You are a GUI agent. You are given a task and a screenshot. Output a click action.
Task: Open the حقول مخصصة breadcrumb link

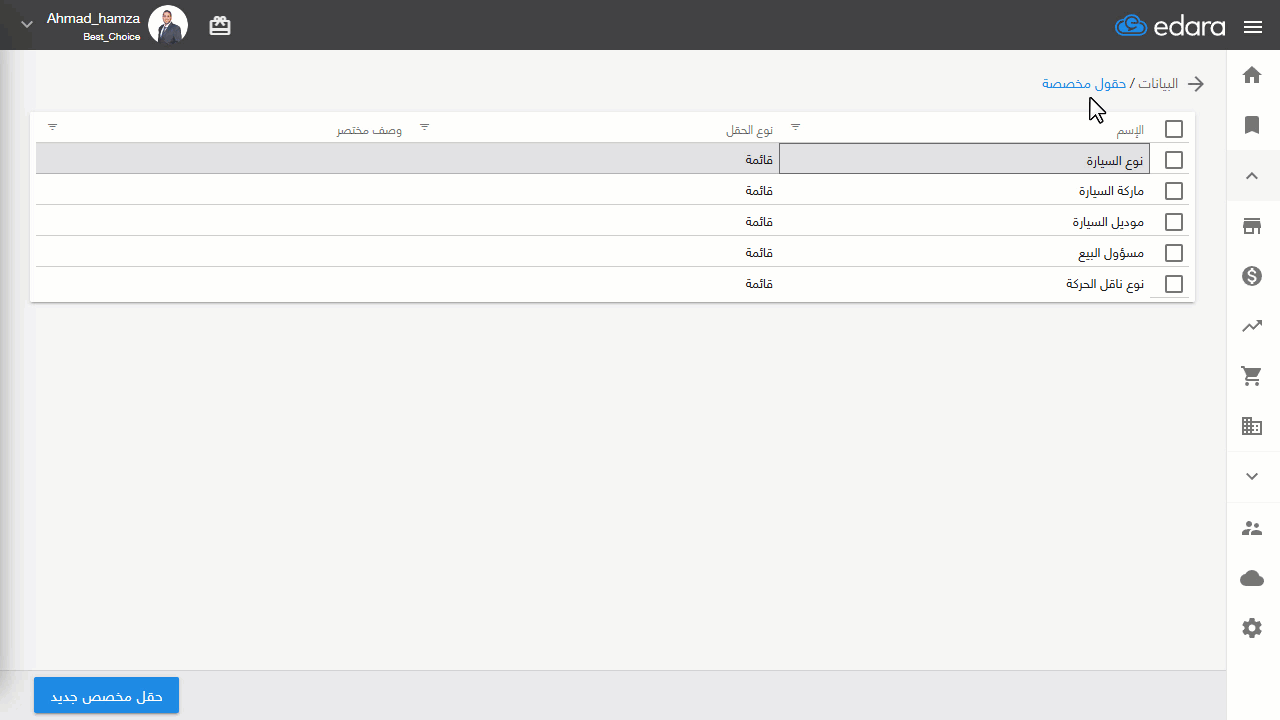click(1084, 84)
